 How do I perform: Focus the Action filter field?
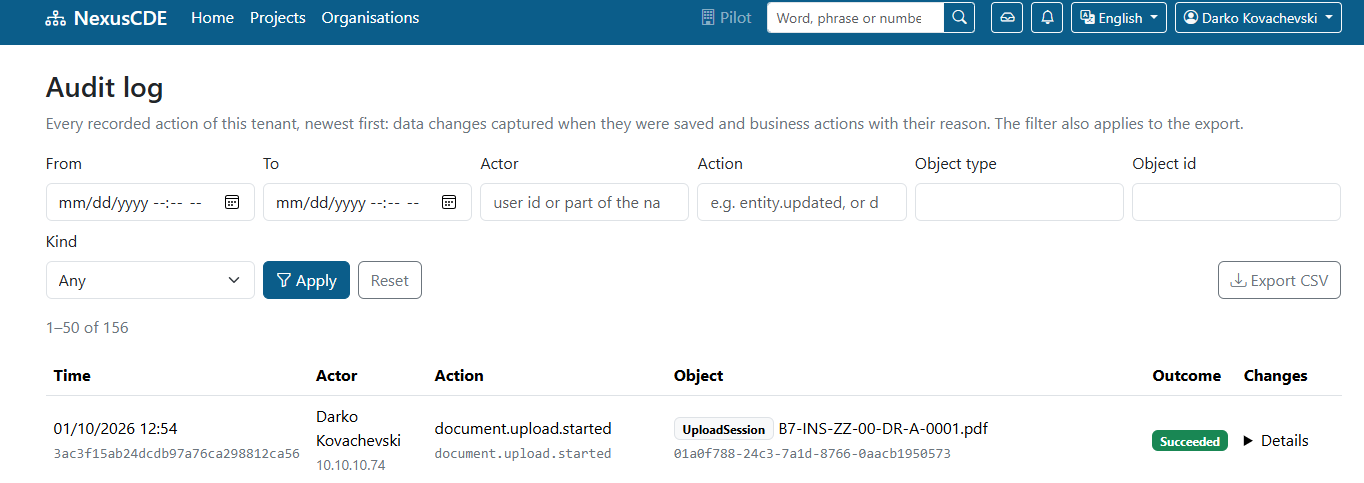[x=802, y=202]
